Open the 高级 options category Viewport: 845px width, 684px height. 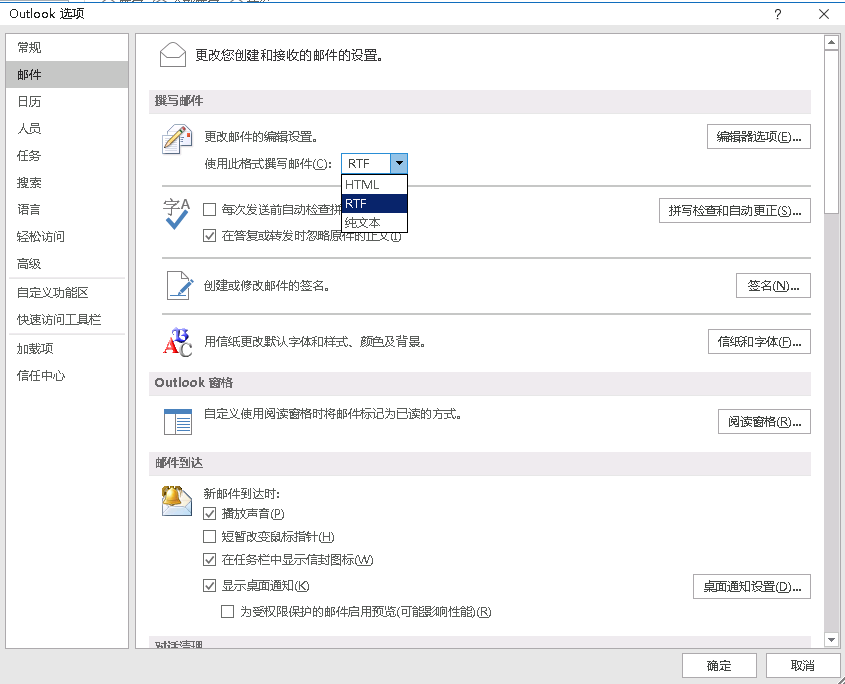click(67, 264)
